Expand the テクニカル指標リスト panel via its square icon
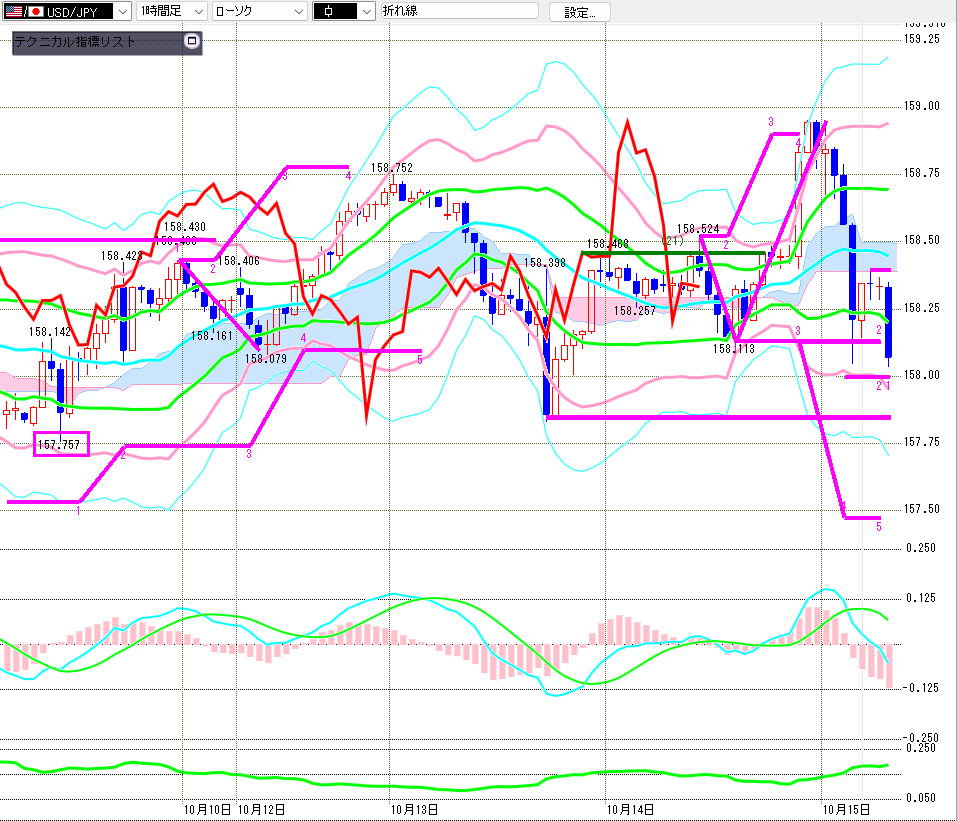The height and width of the screenshot is (821, 957). click(x=192, y=42)
